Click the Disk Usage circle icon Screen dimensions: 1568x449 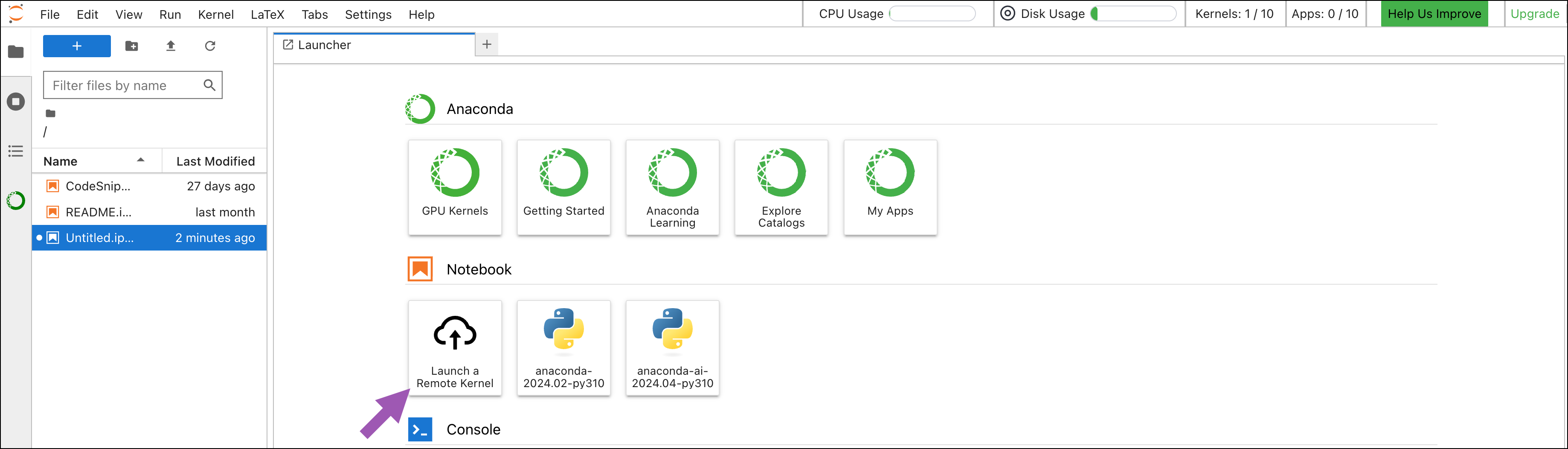coord(1008,13)
